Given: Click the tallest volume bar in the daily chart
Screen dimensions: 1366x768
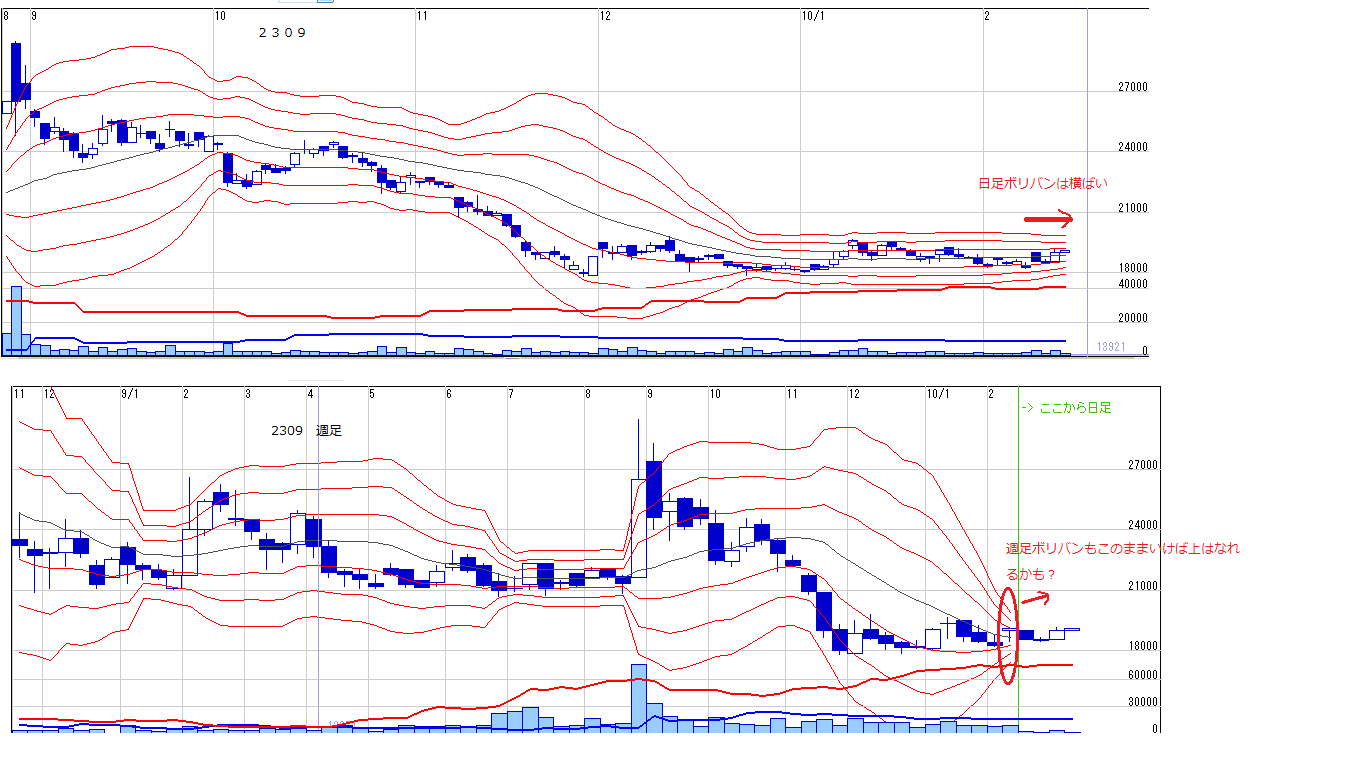Looking at the screenshot, I should click(x=16, y=320).
